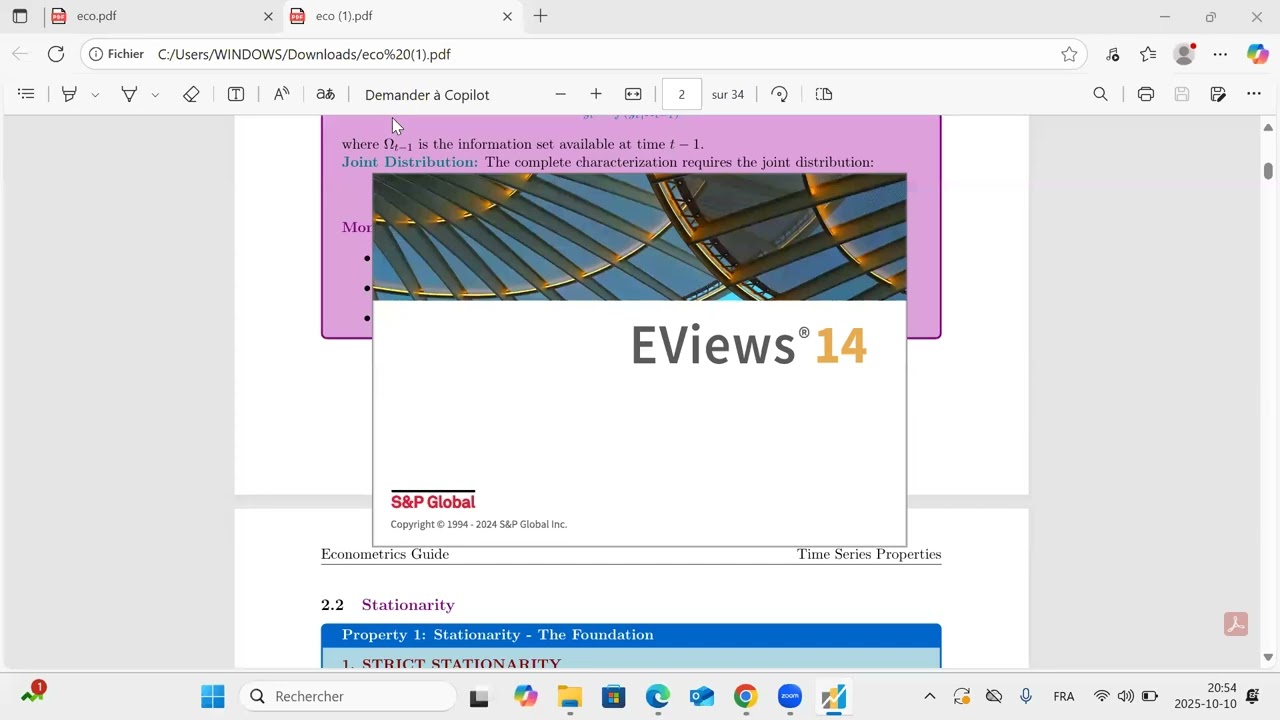Viewport: 1280px width, 720px height.
Task: Select the PDF highlight tool
Action: [x=69, y=94]
